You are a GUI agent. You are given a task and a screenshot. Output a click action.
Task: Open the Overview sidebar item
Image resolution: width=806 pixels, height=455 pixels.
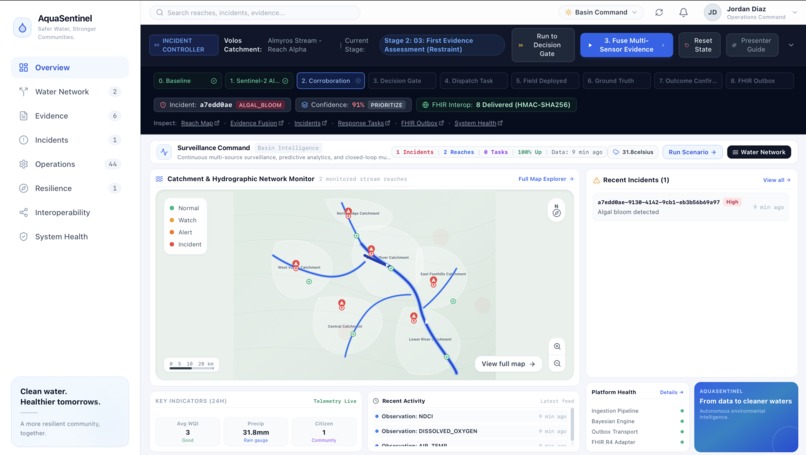pyautogui.click(x=70, y=67)
